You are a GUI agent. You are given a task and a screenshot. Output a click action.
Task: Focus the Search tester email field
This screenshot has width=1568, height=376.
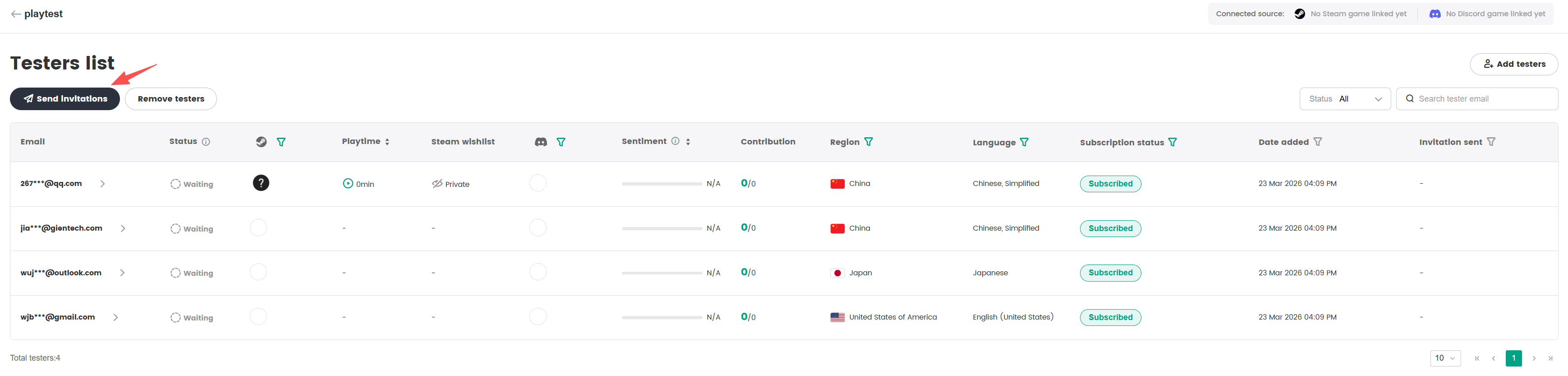(1477, 99)
